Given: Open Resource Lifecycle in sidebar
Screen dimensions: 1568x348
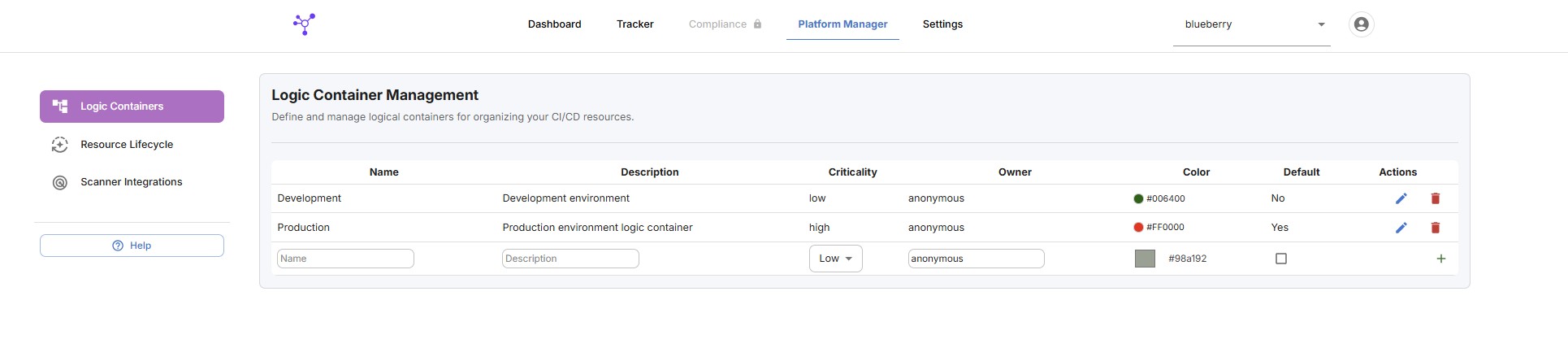Looking at the screenshot, I should [x=132, y=145].
